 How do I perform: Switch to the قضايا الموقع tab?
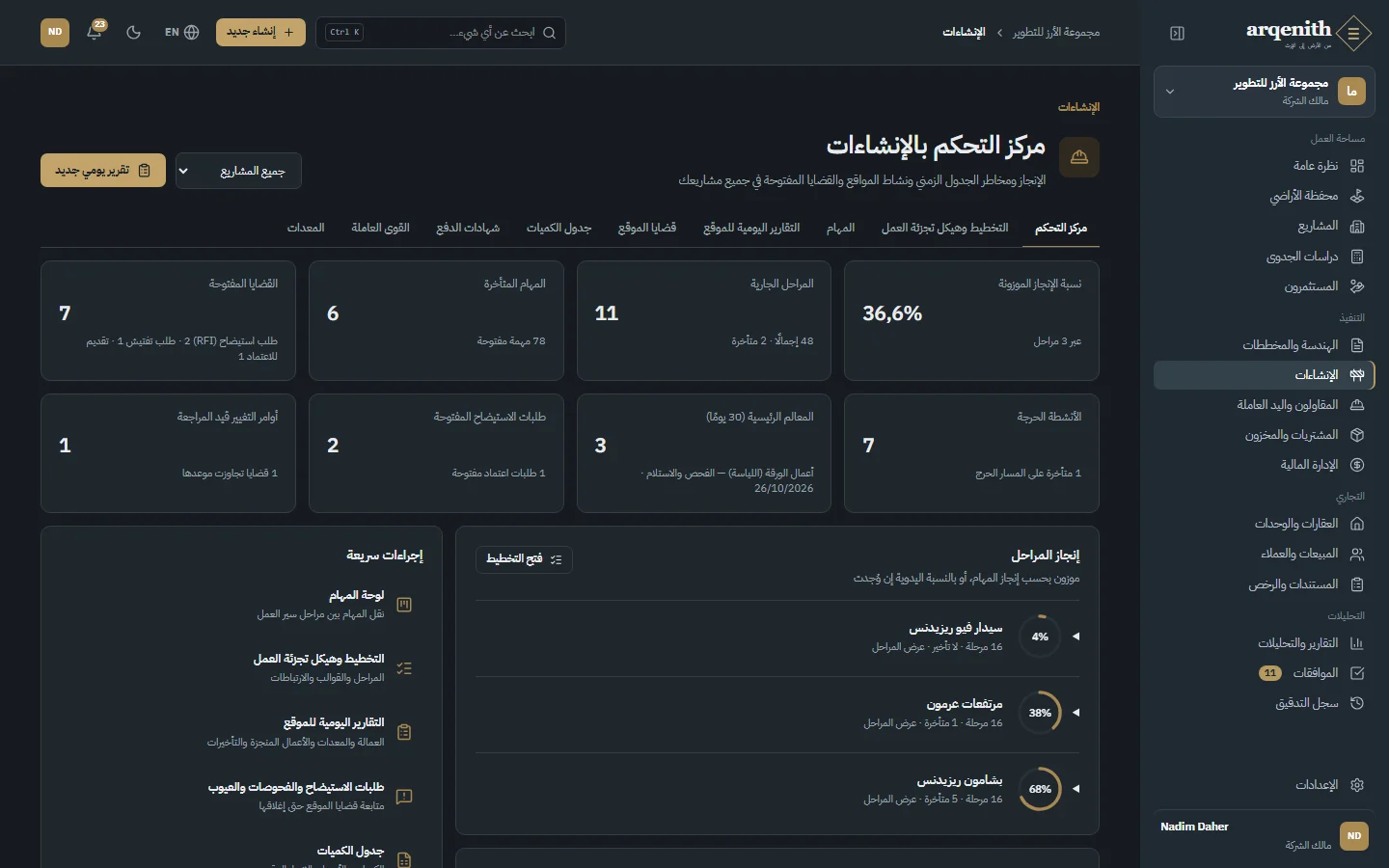[x=647, y=229]
